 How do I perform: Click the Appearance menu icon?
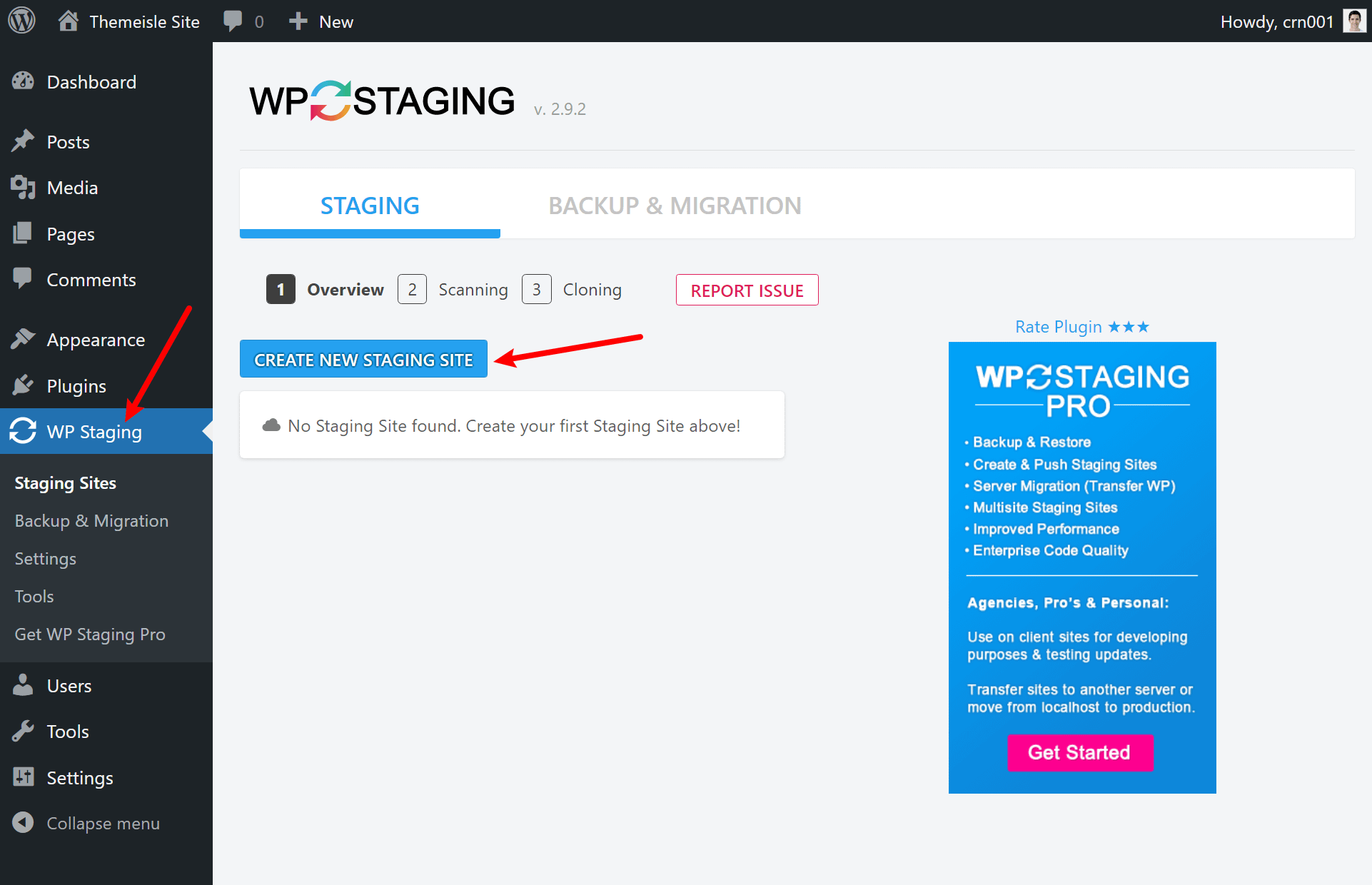(x=24, y=338)
